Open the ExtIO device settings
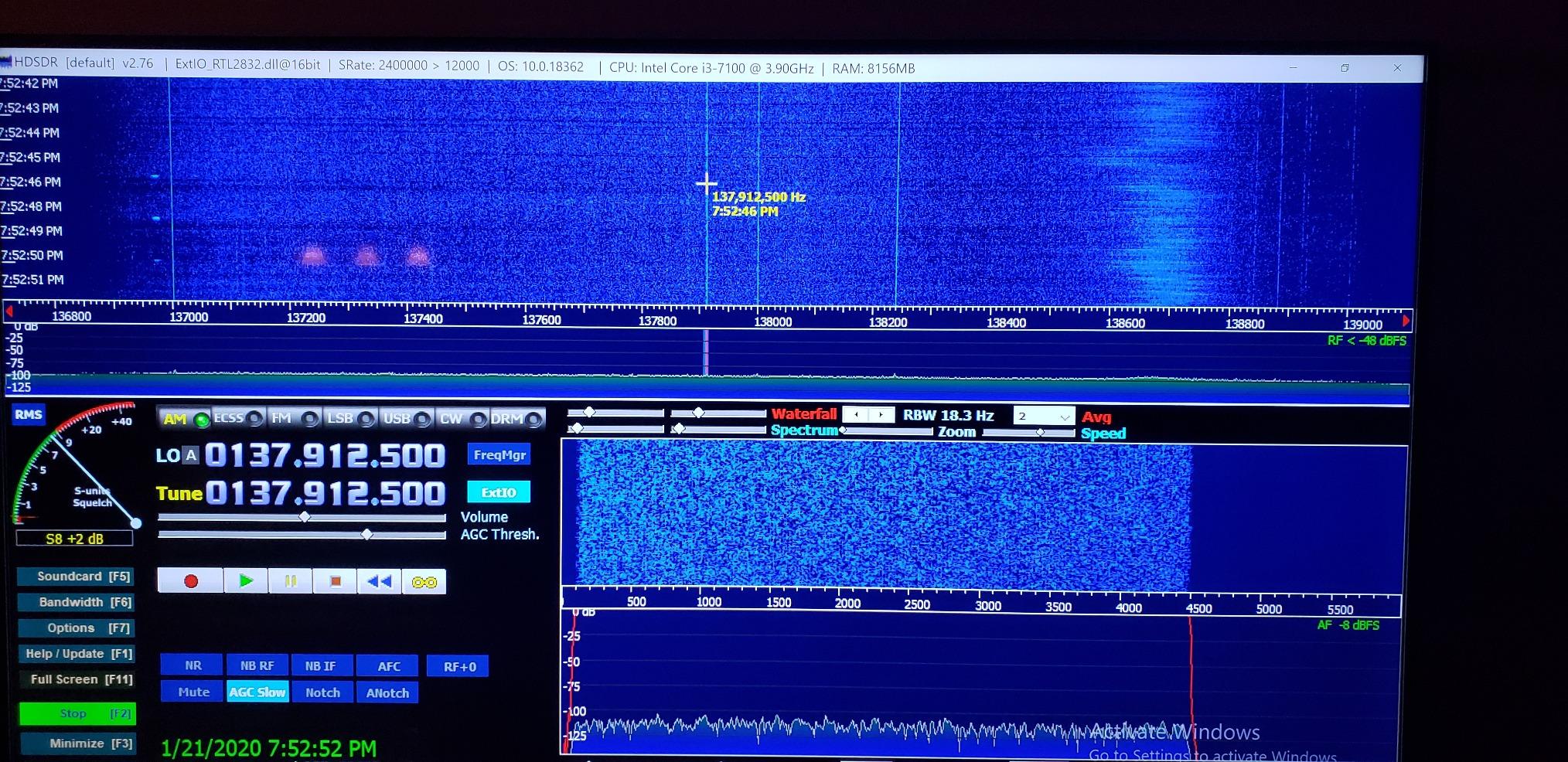Image resolution: width=1568 pixels, height=762 pixels. point(499,492)
